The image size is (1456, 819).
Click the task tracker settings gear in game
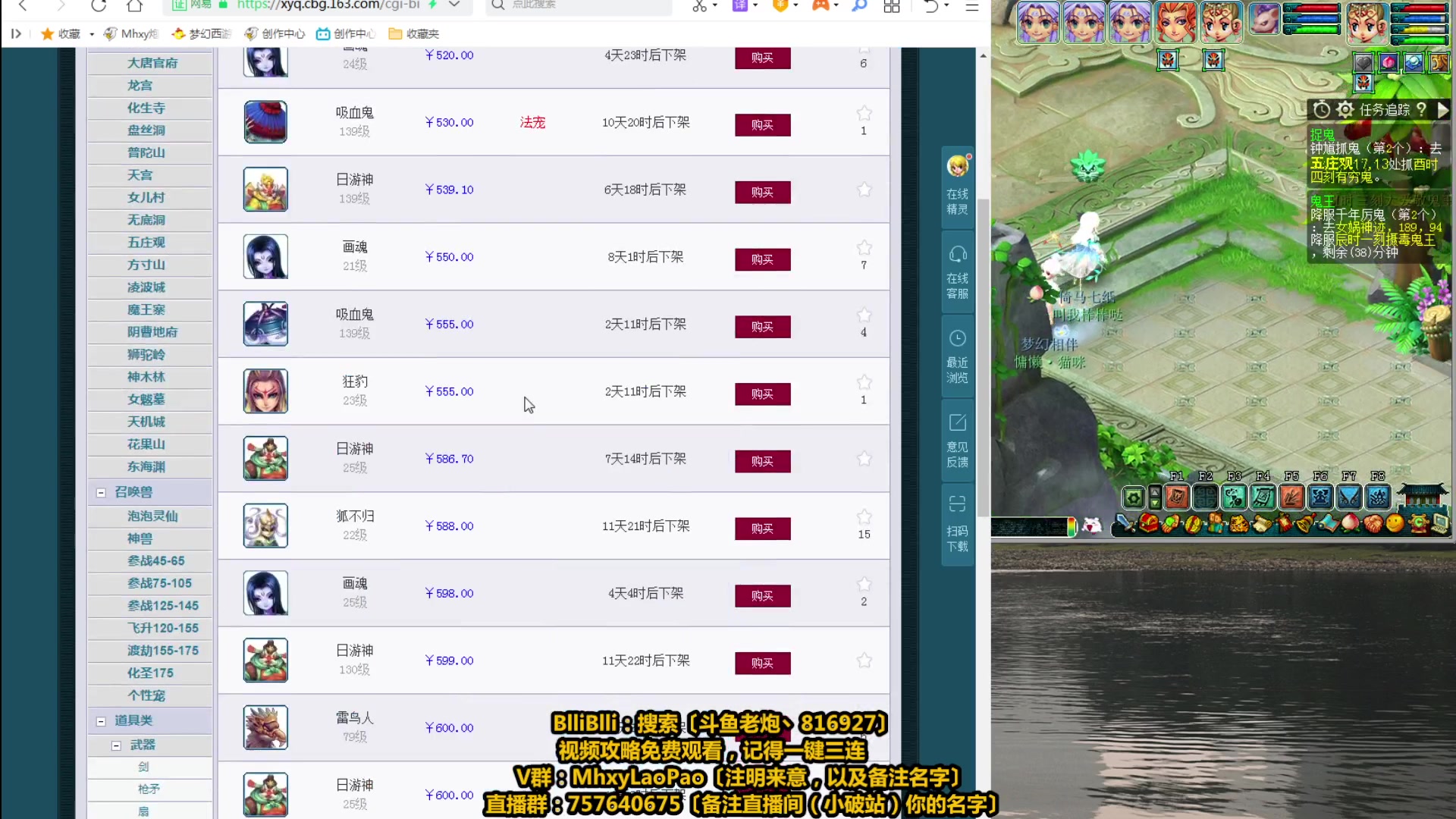pos(1345,110)
